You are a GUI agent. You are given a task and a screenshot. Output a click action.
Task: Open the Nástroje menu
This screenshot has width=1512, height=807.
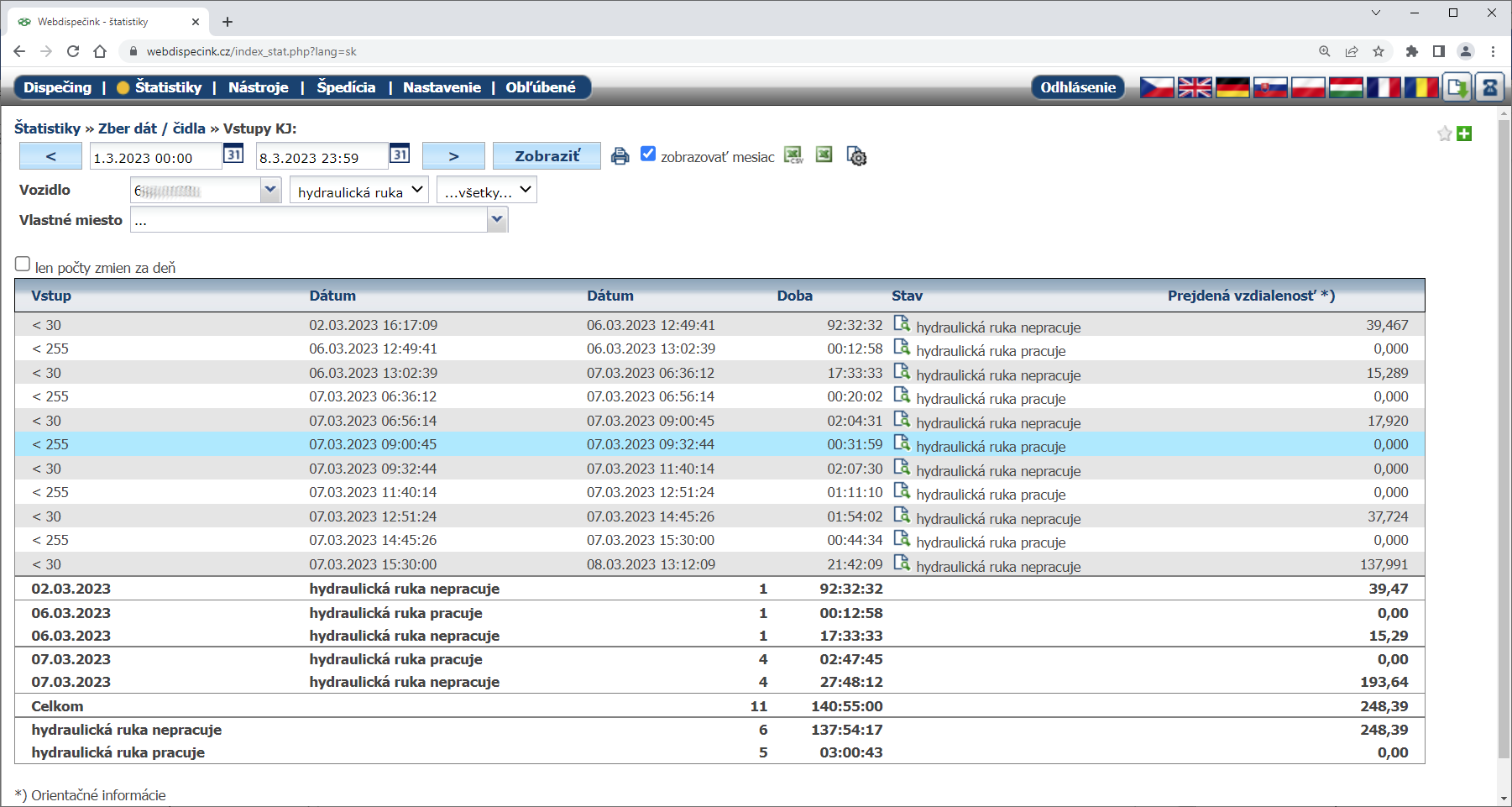point(258,87)
